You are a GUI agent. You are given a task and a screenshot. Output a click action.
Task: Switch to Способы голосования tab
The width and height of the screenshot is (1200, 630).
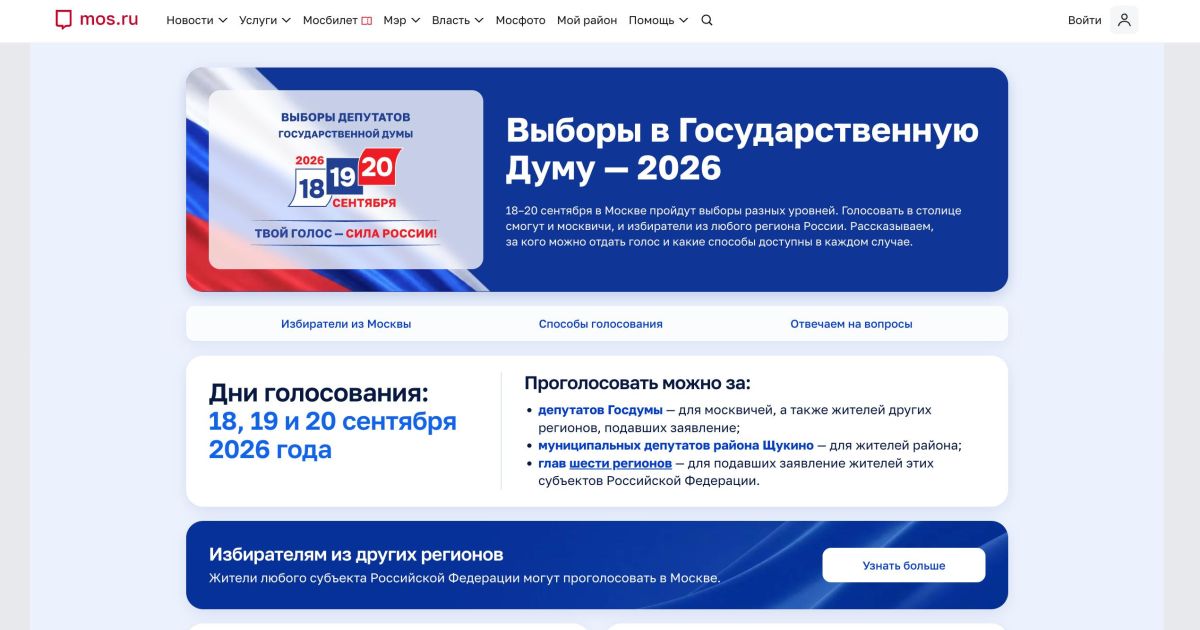pyautogui.click(x=600, y=324)
